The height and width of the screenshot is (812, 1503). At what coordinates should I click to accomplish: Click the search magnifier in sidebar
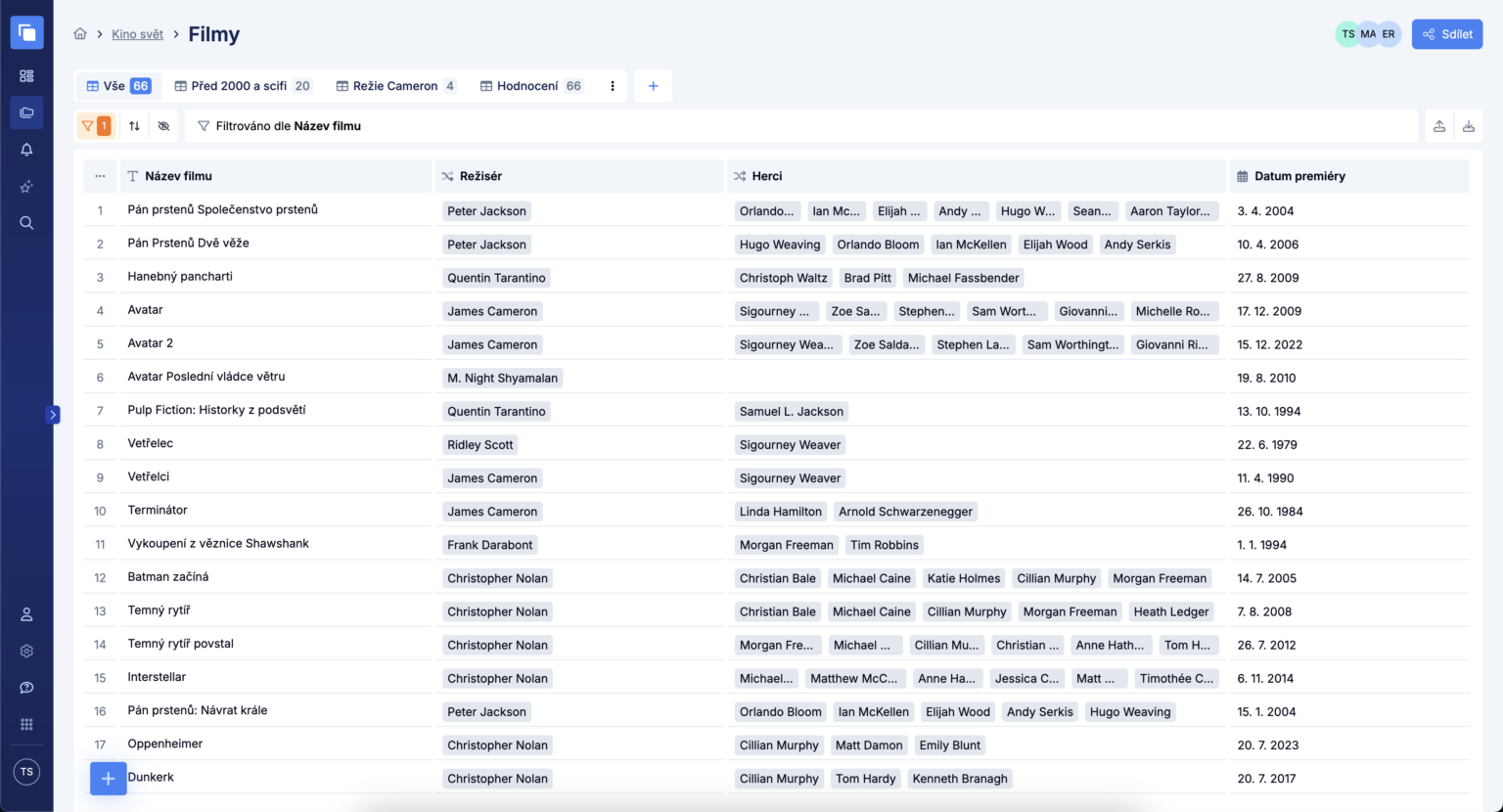[26, 223]
